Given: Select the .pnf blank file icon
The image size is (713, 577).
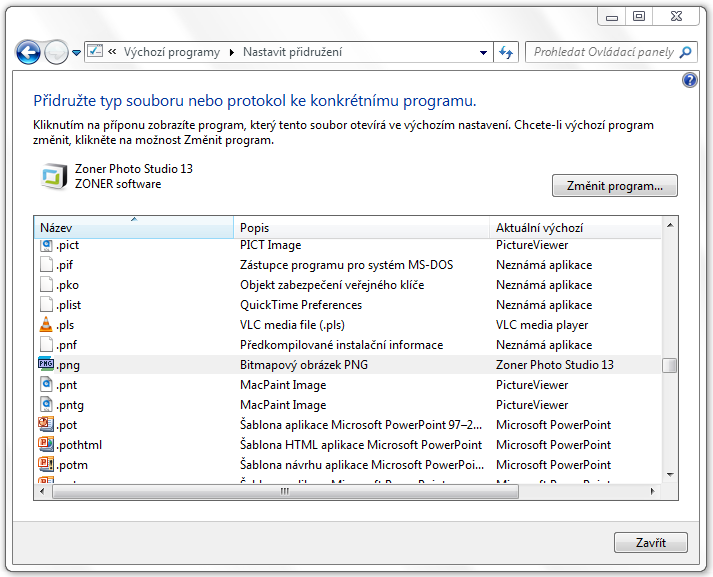Looking at the screenshot, I should tap(46, 345).
